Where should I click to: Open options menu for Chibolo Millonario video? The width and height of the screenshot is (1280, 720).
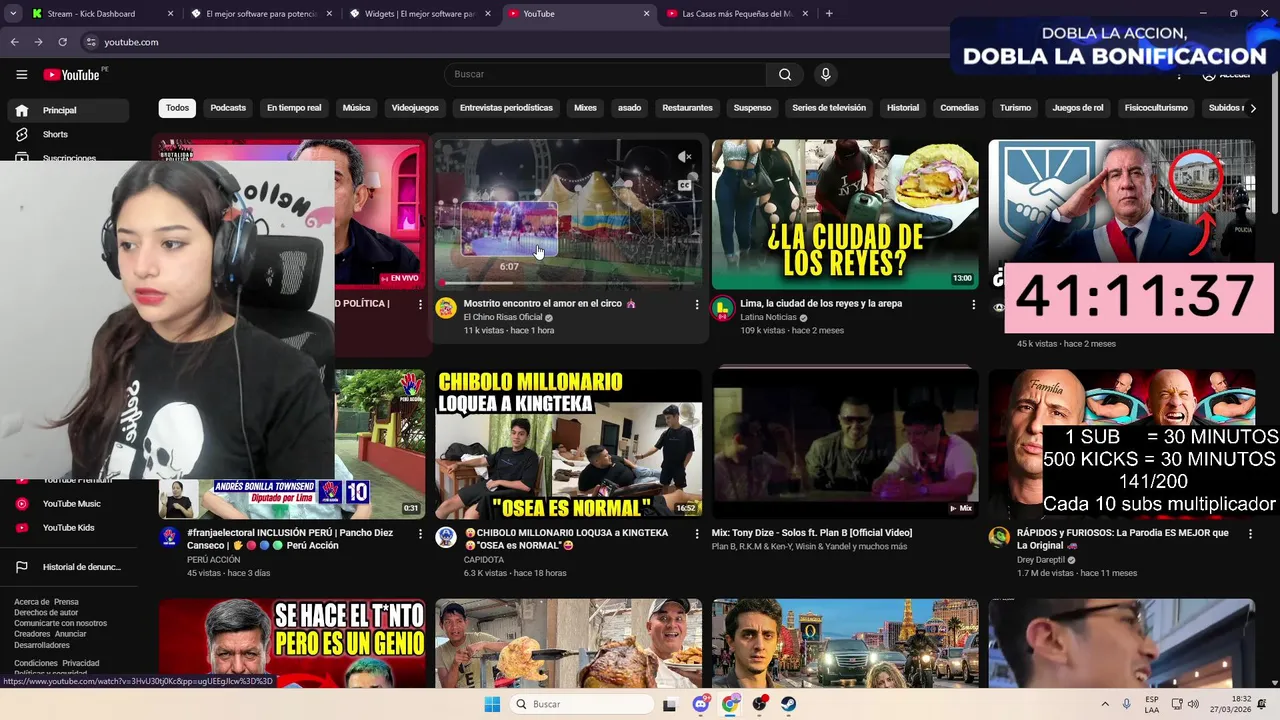click(697, 534)
